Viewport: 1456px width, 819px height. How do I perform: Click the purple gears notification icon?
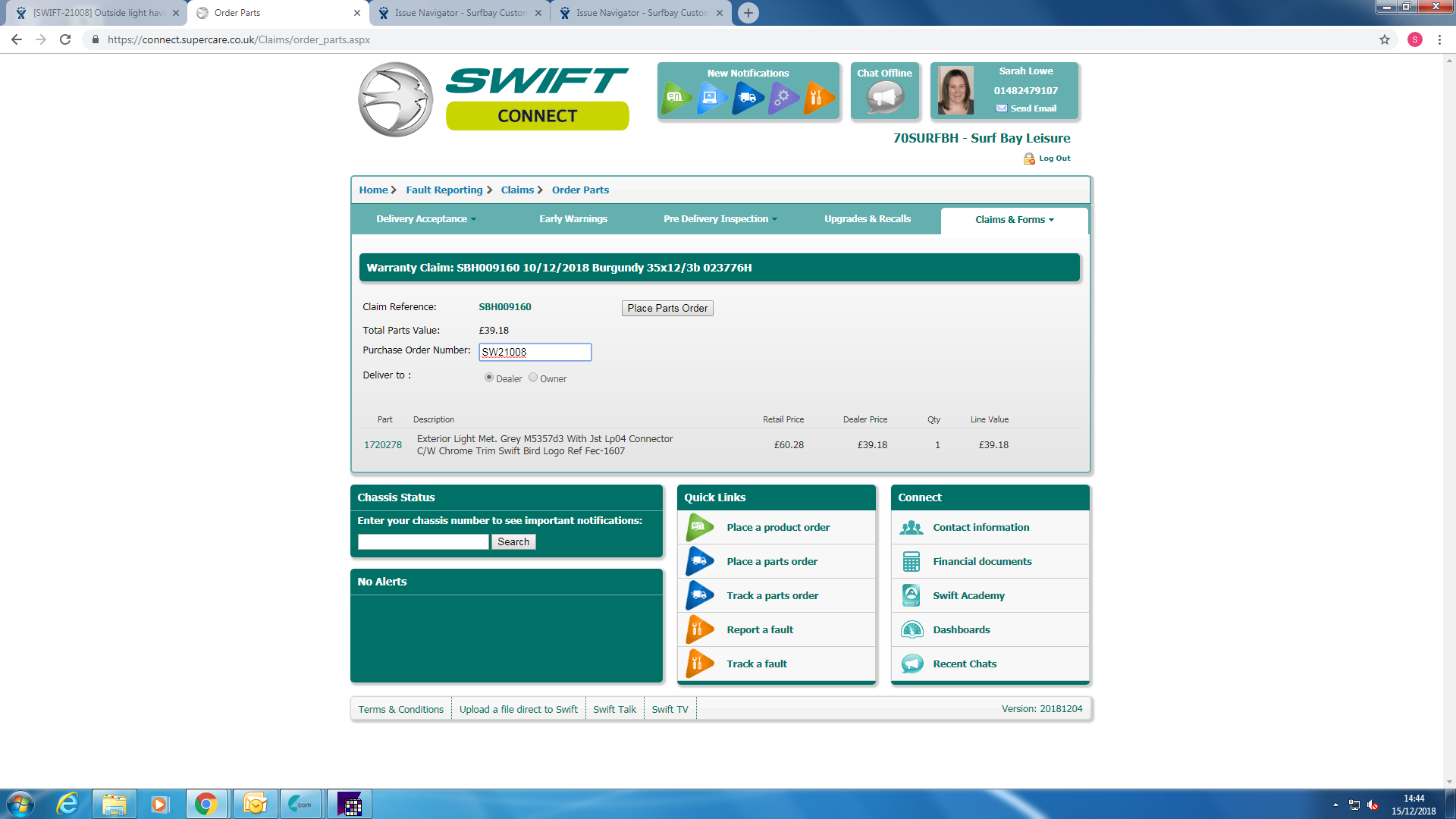point(782,97)
